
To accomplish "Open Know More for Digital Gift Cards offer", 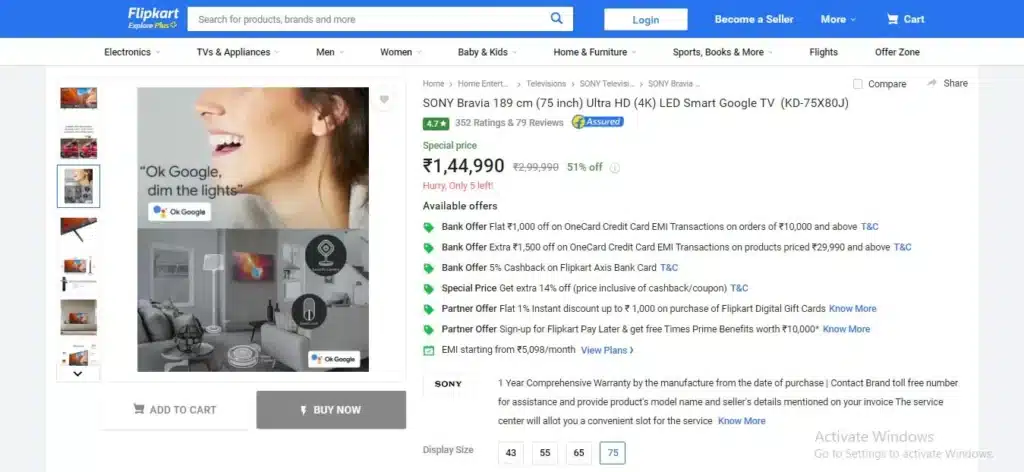I will coord(852,309).
